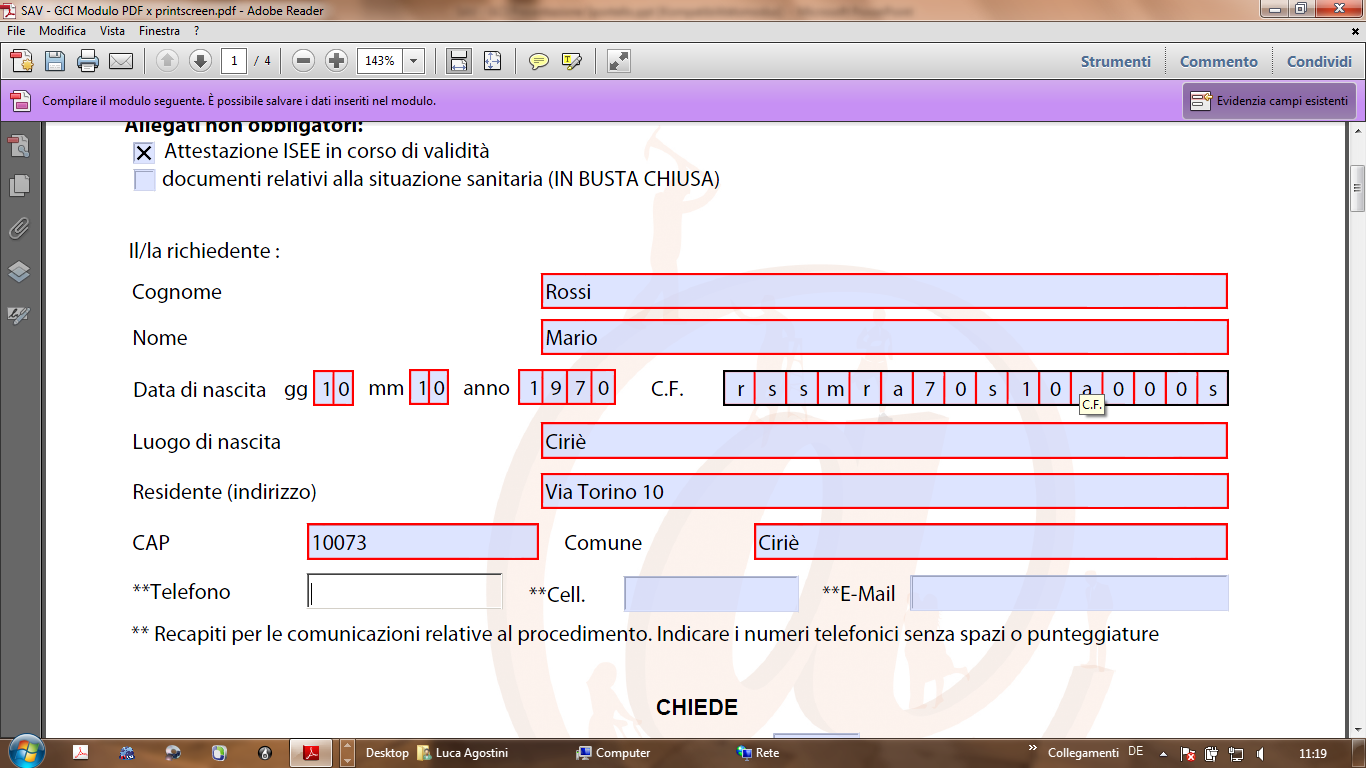The width and height of the screenshot is (1366, 768).
Task: Check documenti relativi alla situazione sanitaria box
Action: click(x=144, y=180)
